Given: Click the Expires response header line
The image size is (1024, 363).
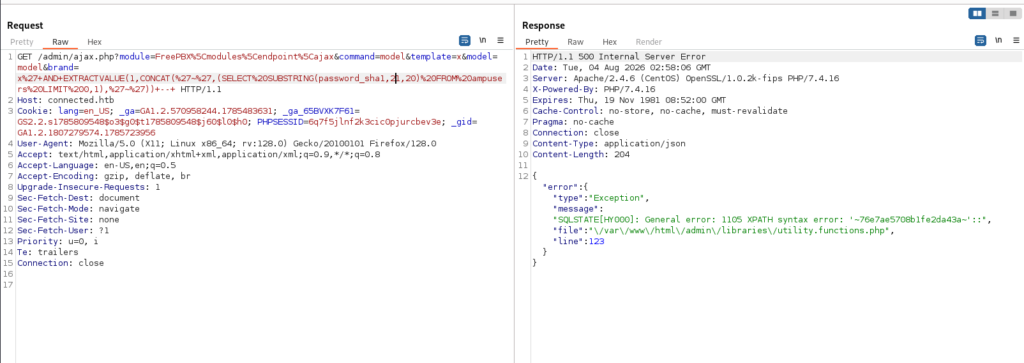Looking at the screenshot, I should click(x=629, y=100).
